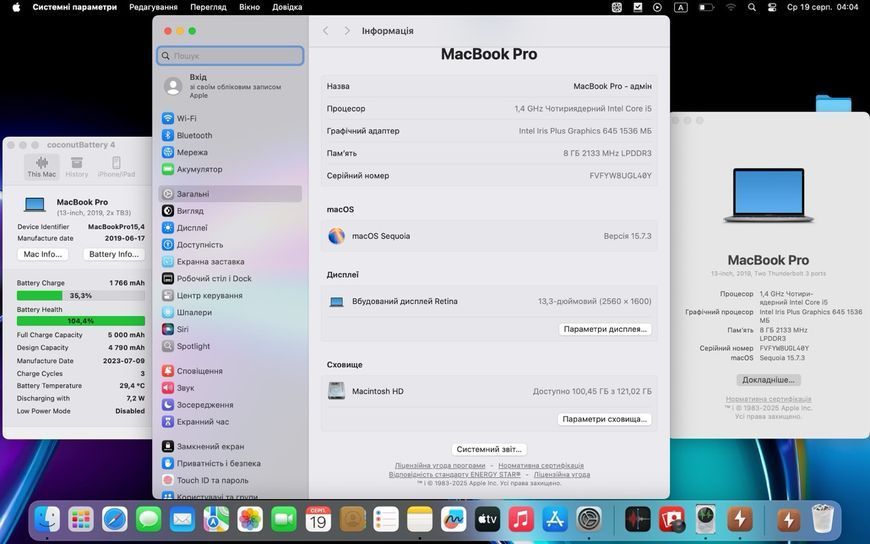Open the Mail app in the Dock
This screenshot has height=544, width=870.
pos(183,520)
